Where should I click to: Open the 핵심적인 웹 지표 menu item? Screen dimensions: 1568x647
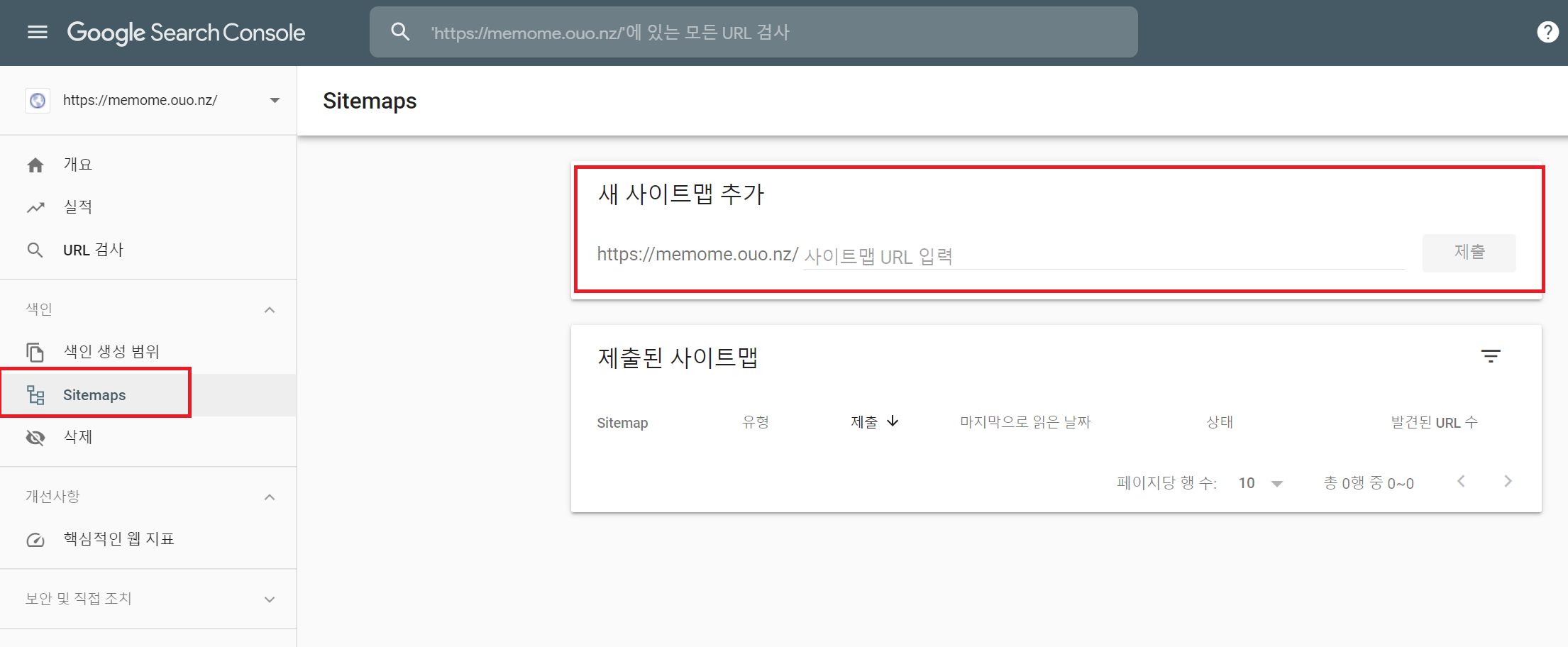point(148,539)
